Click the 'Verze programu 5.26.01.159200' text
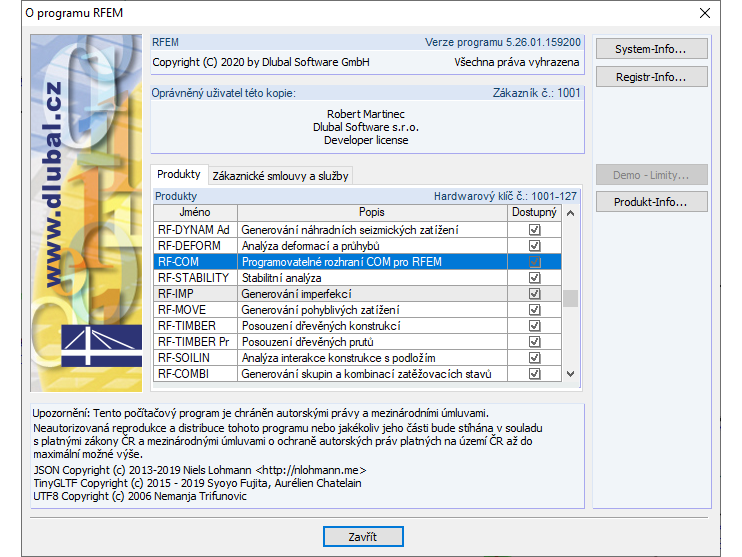The width and height of the screenshot is (742, 557). click(x=503, y=42)
